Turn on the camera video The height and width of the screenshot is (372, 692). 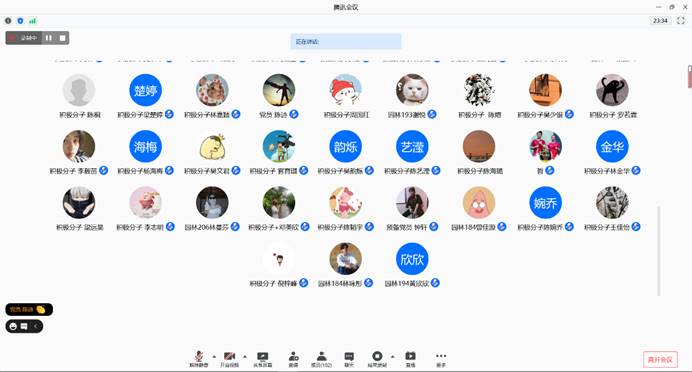(x=229, y=359)
